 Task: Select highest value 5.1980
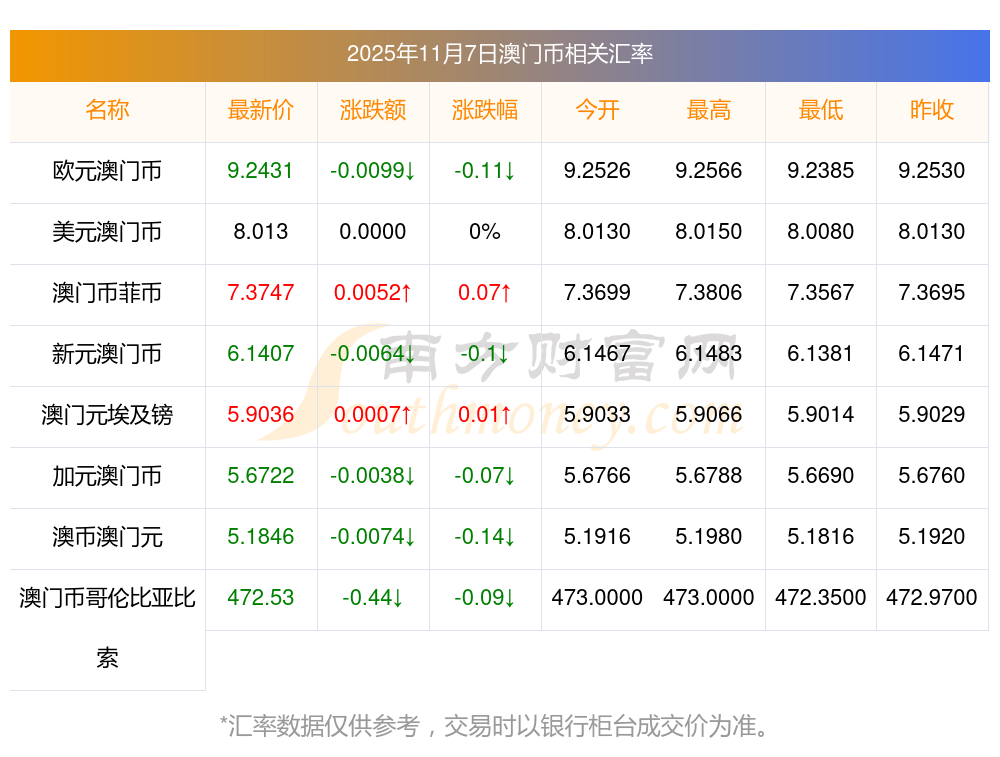pos(709,536)
